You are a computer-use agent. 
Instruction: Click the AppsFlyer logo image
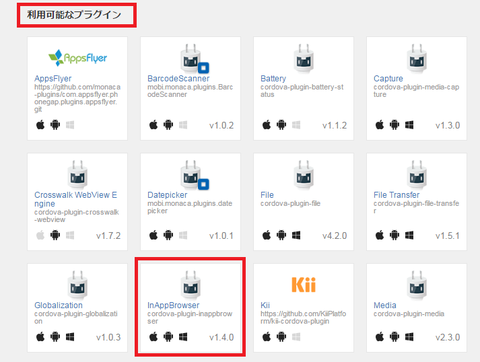77,58
